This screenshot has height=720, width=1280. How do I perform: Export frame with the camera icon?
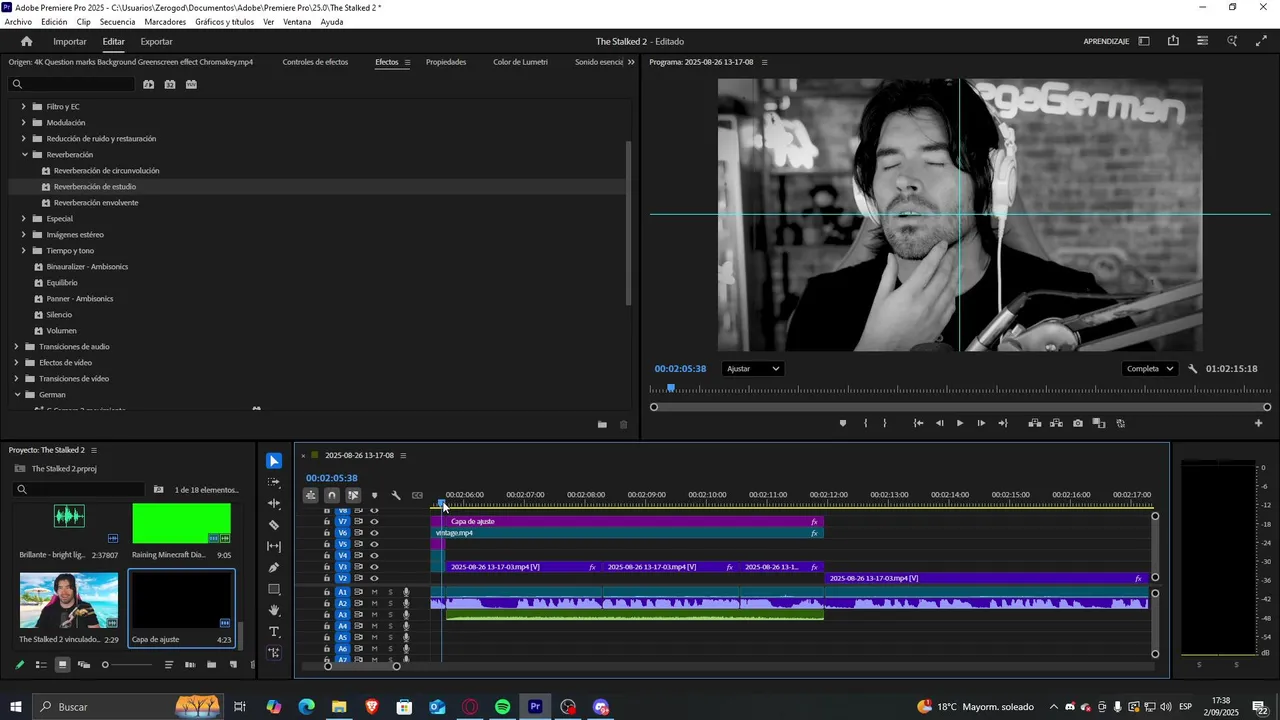point(1077,423)
